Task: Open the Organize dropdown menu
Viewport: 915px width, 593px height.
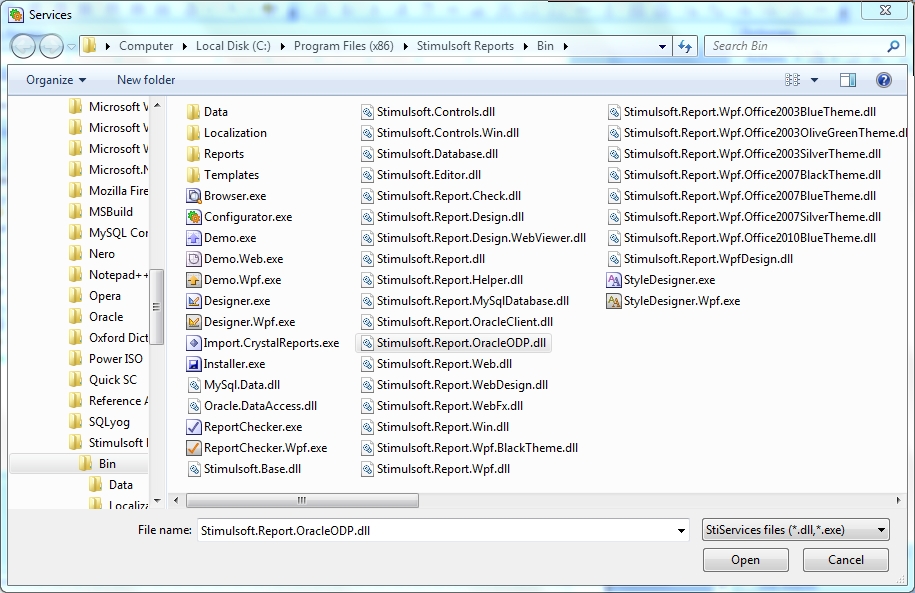Action: [x=56, y=80]
